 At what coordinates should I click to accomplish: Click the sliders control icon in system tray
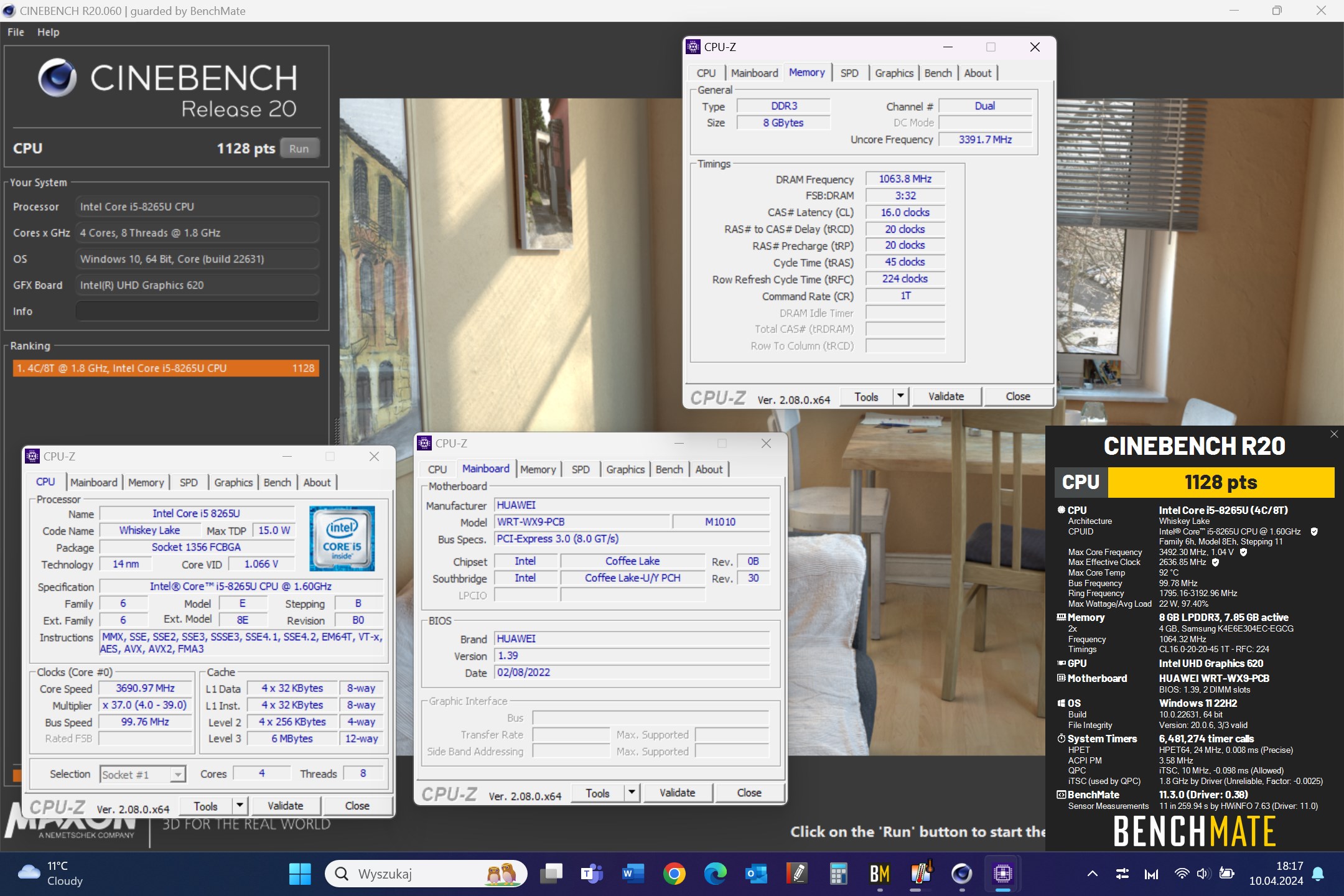tap(1122, 874)
